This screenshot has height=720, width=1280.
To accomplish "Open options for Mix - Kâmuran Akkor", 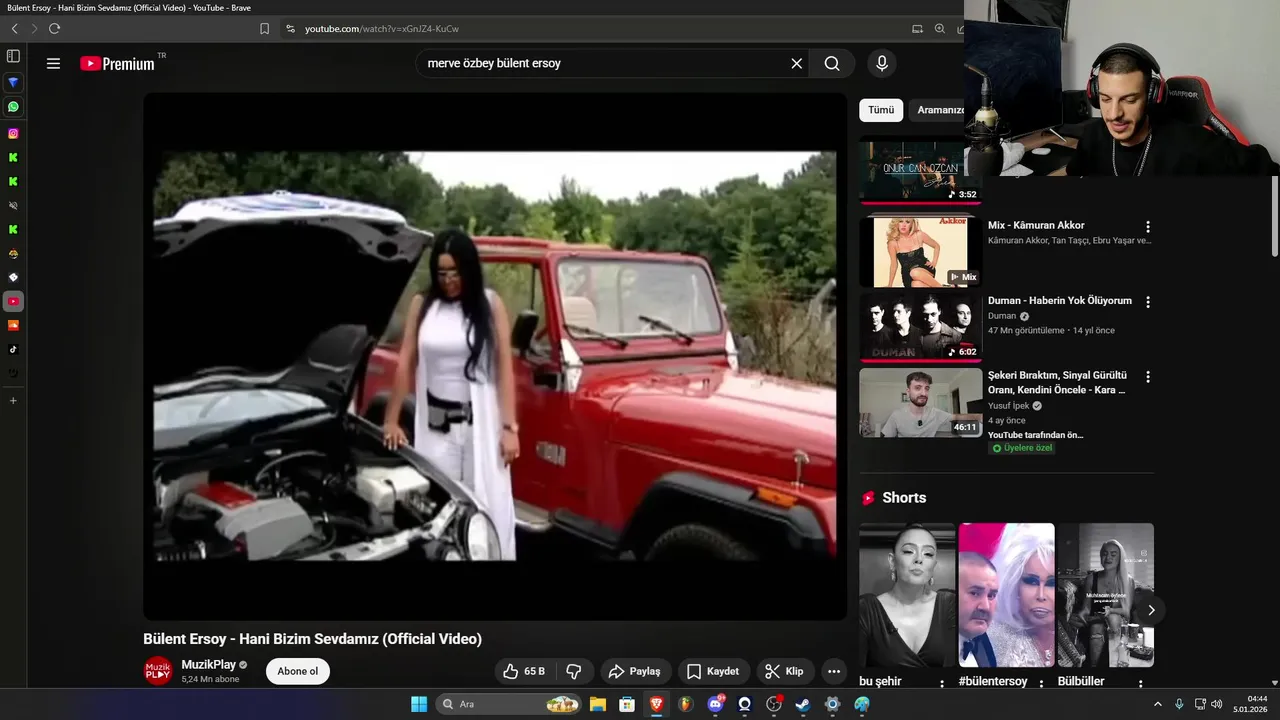I will [1148, 227].
